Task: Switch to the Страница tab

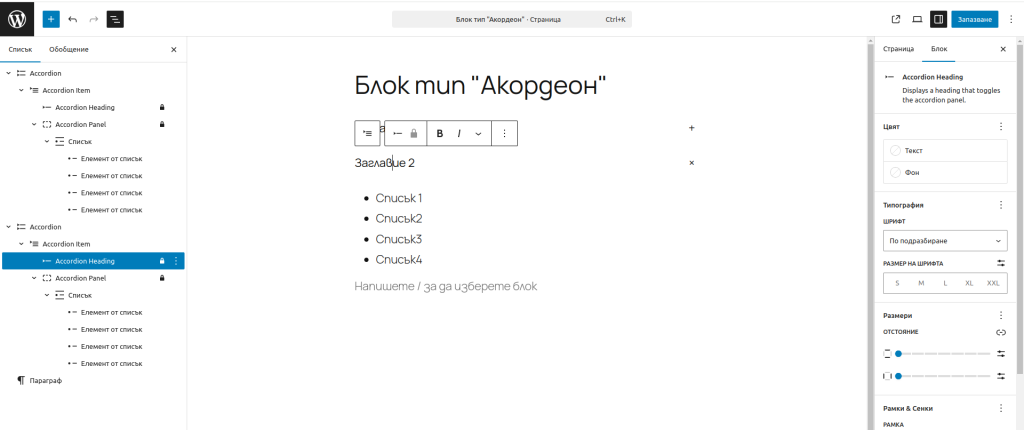Action: [898, 49]
